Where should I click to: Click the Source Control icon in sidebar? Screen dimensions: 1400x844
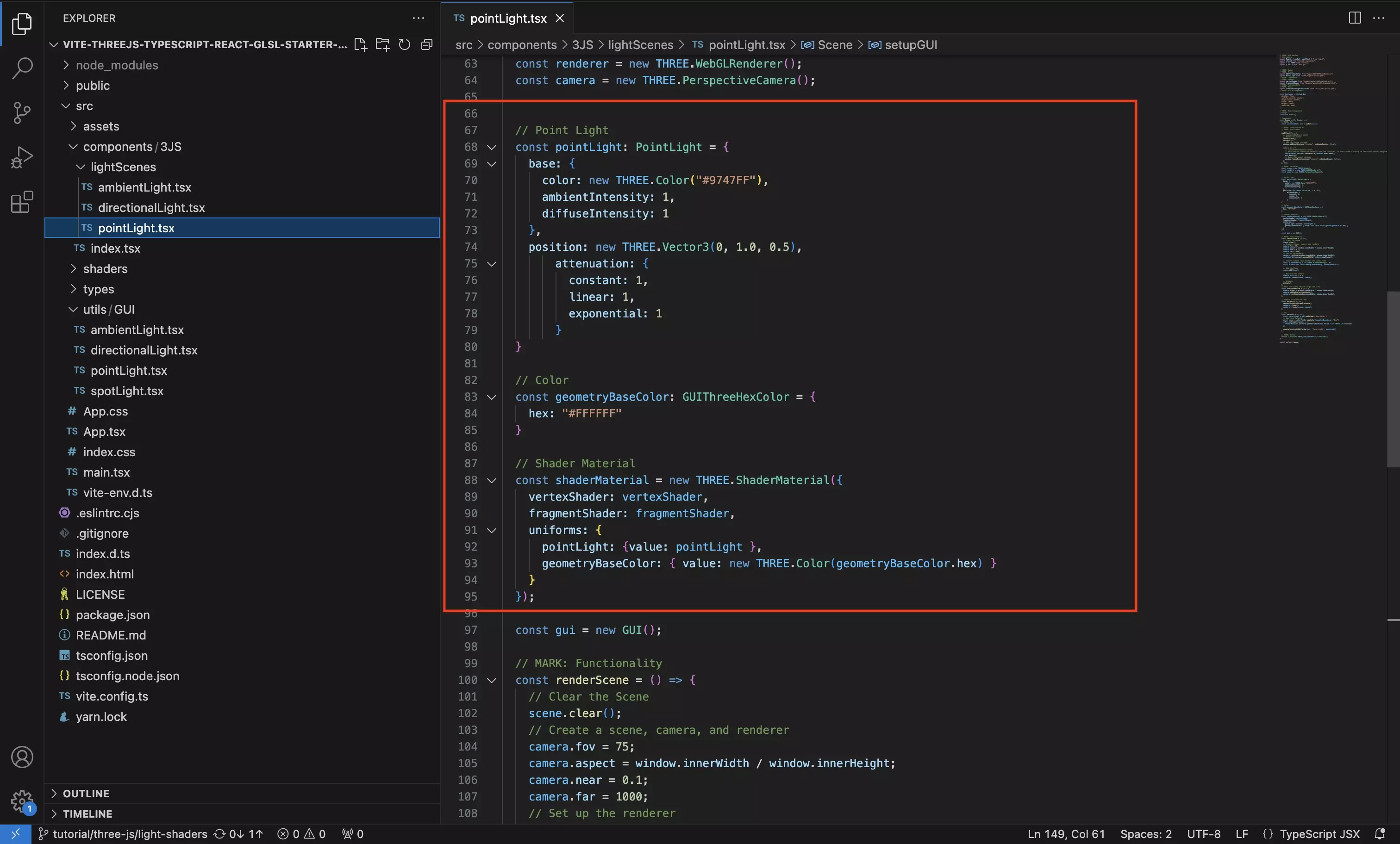(x=22, y=112)
